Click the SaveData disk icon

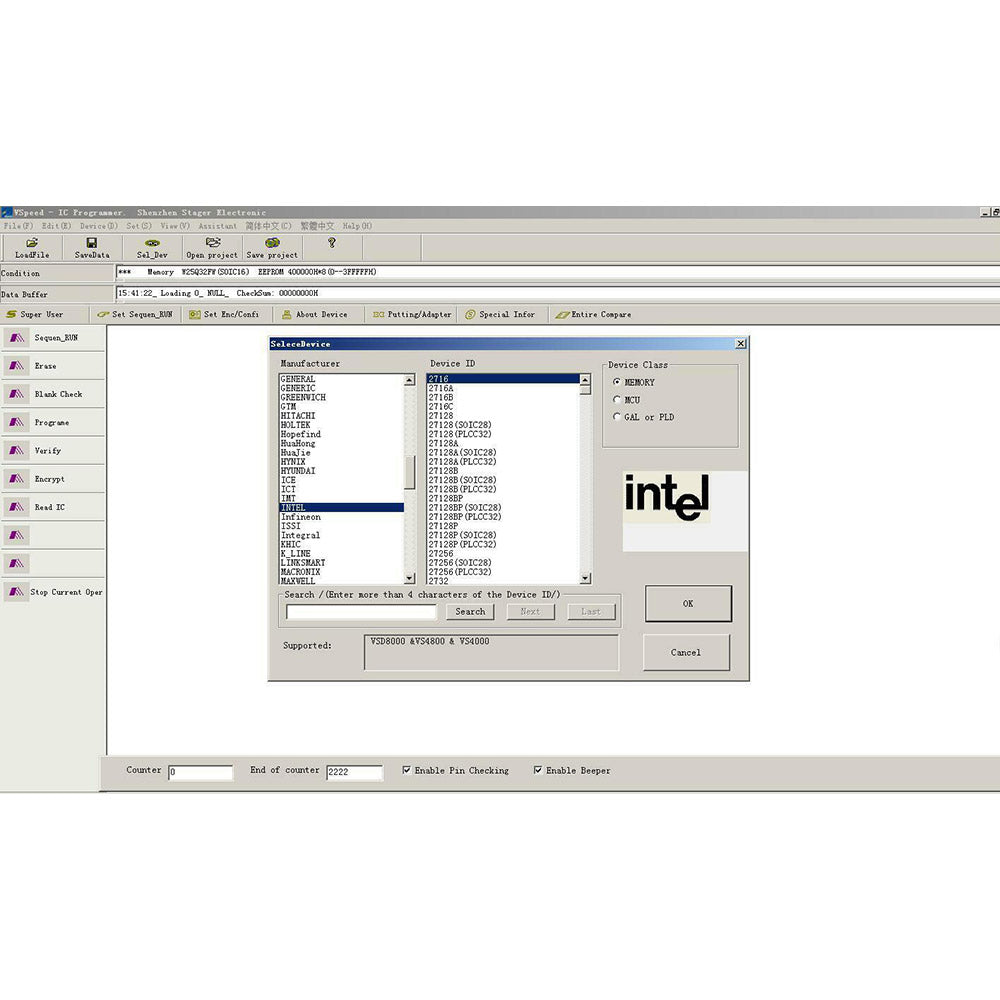92,243
